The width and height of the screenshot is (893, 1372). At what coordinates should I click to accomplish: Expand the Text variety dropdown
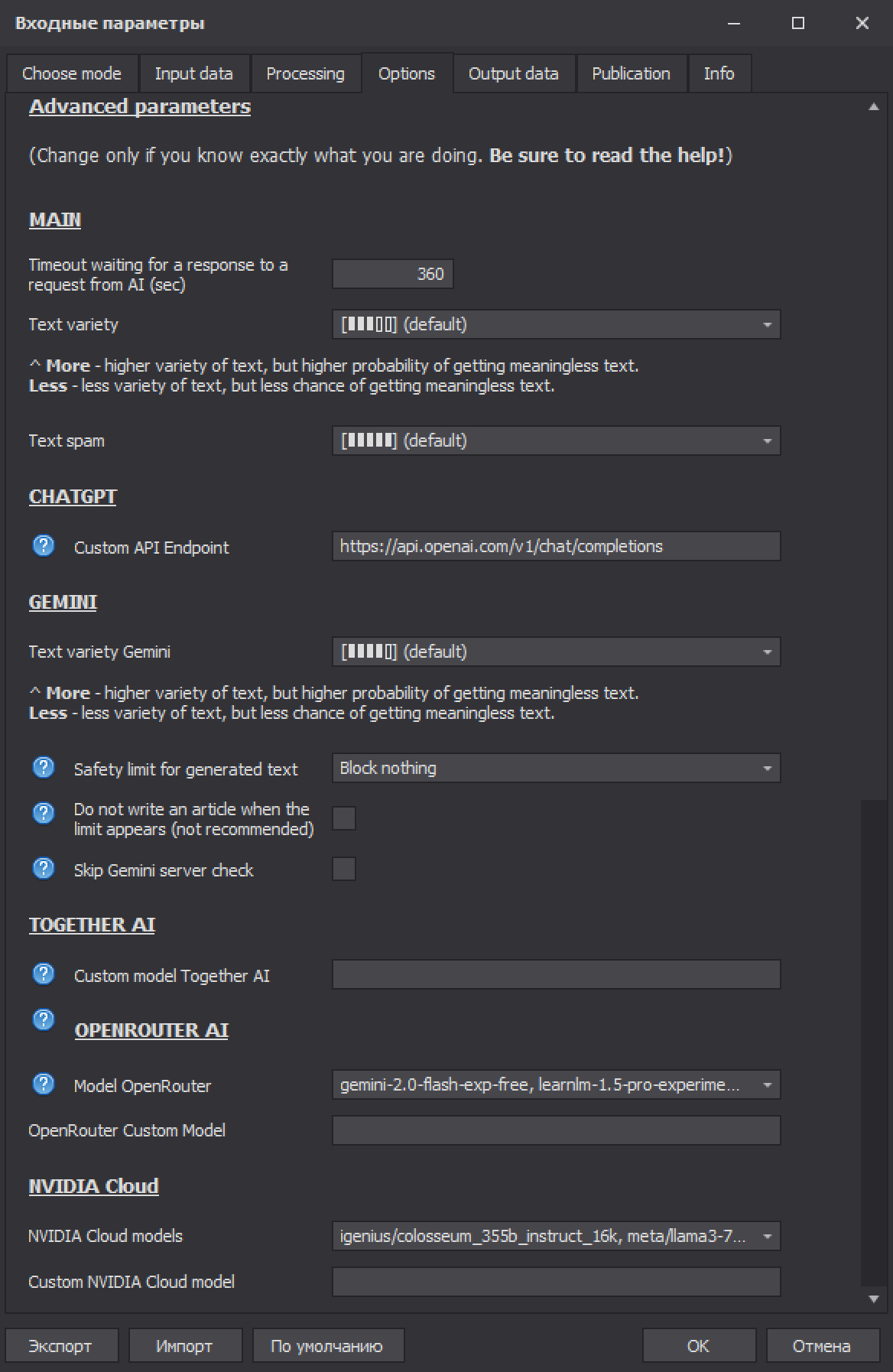click(x=557, y=324)
